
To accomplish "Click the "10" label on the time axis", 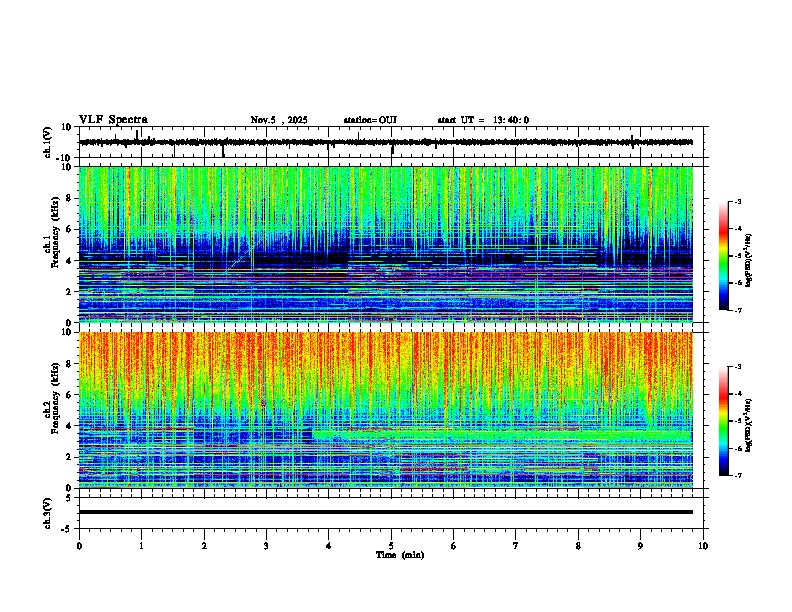I will coord(703,546).
